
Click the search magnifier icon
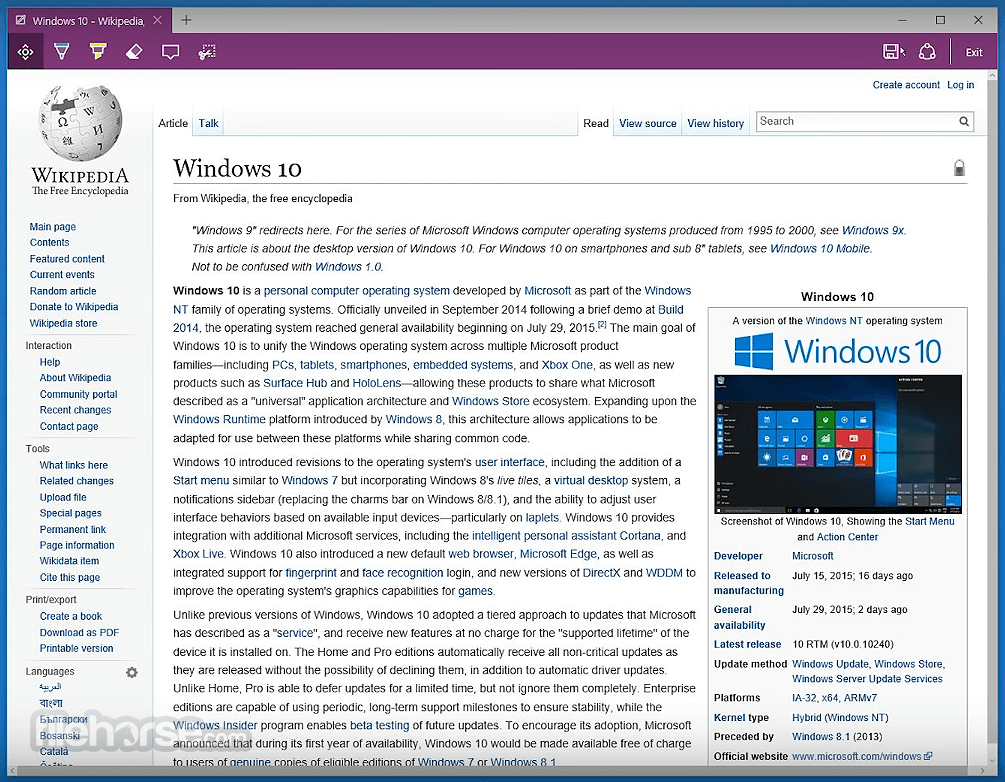coord(963,121)
